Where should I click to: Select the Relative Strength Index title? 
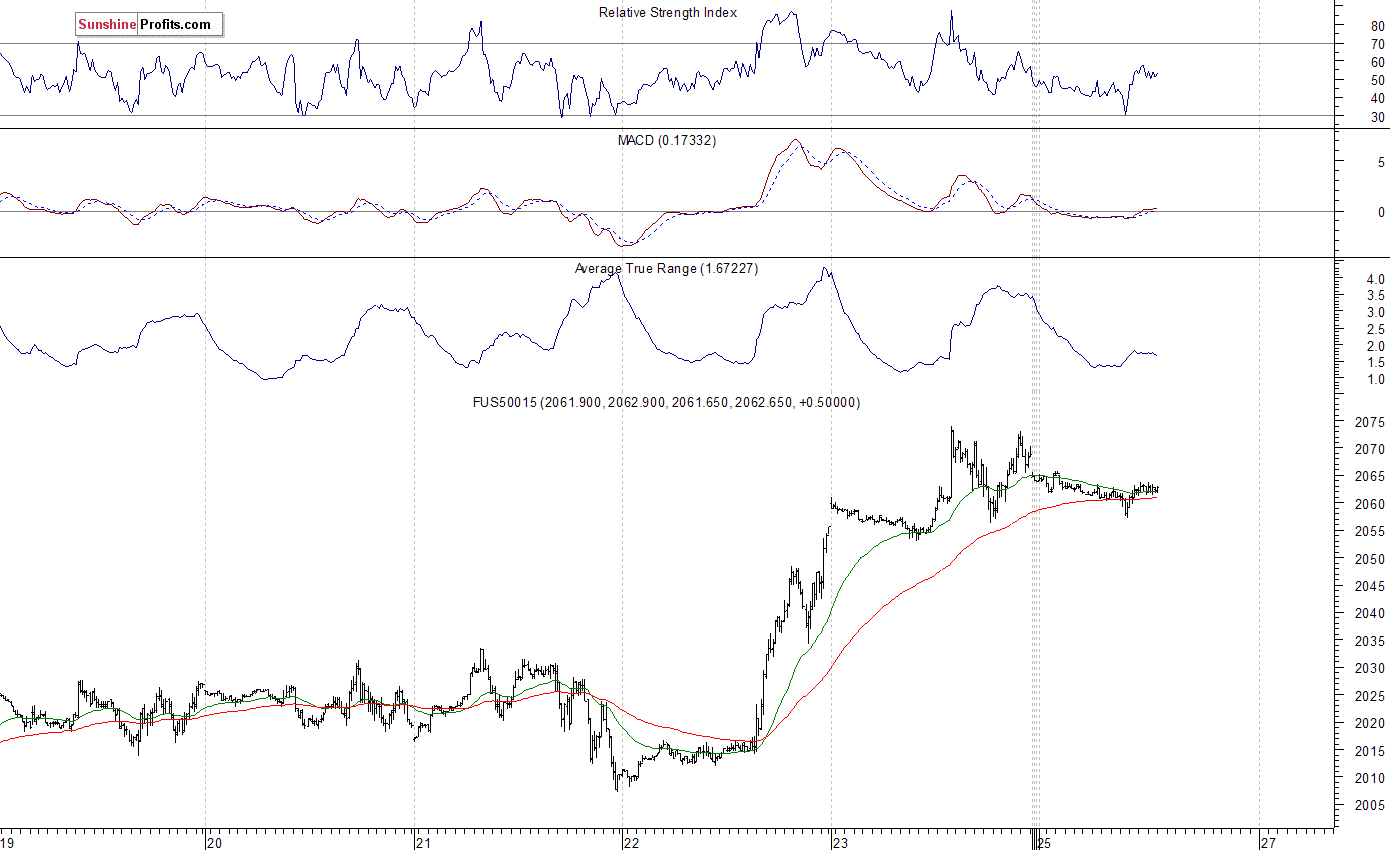coord(668,13)
